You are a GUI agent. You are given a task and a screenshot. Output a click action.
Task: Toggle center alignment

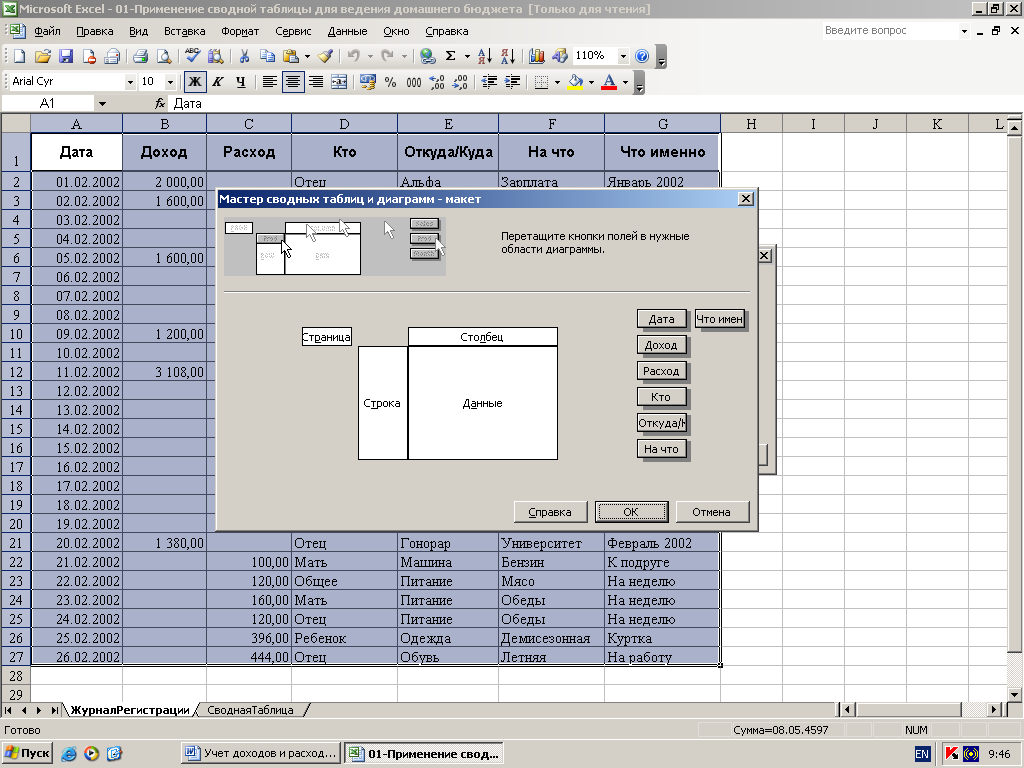click(x=293, y=82)
